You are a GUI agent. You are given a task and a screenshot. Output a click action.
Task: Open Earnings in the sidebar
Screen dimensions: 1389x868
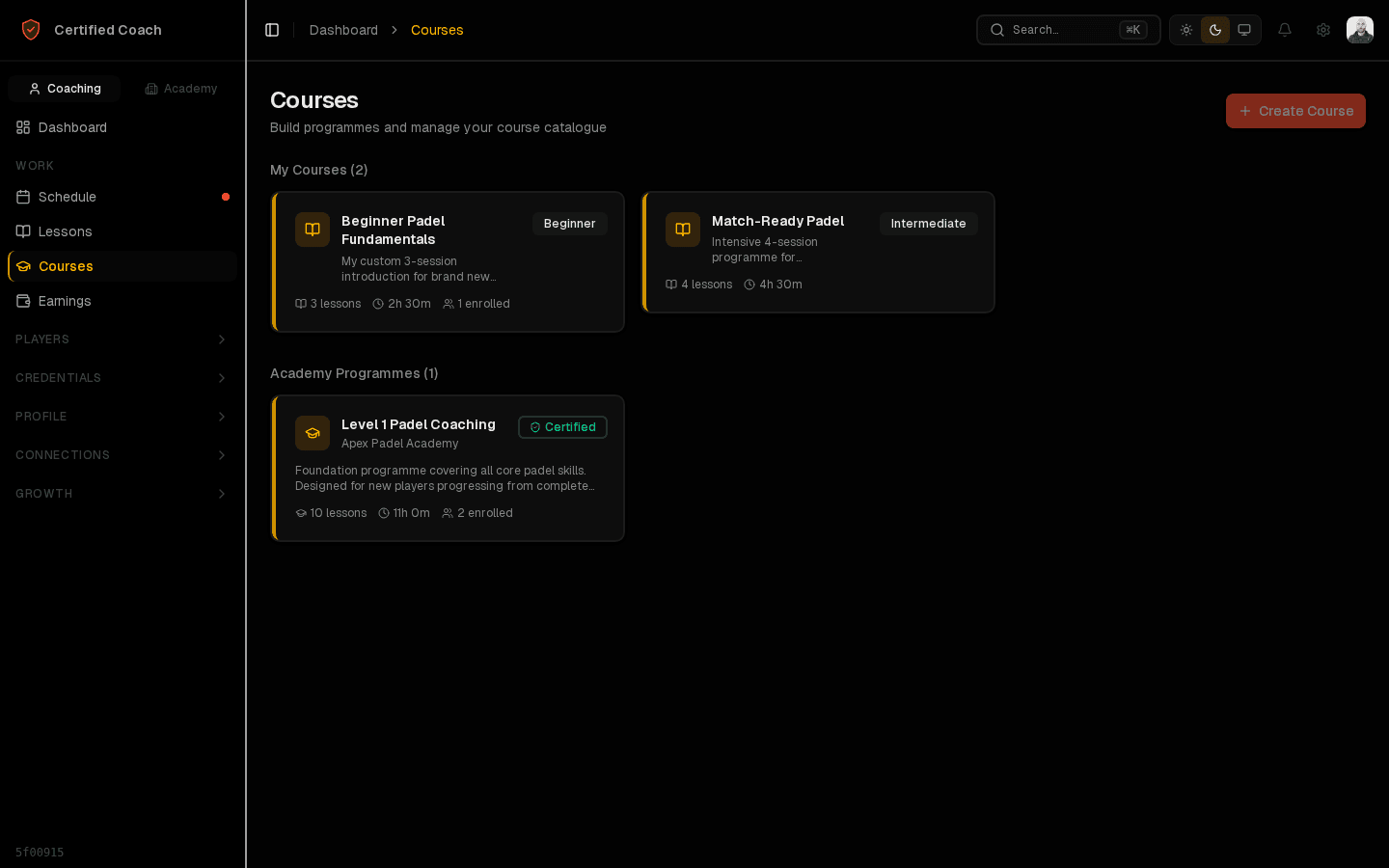pos(65,301)
